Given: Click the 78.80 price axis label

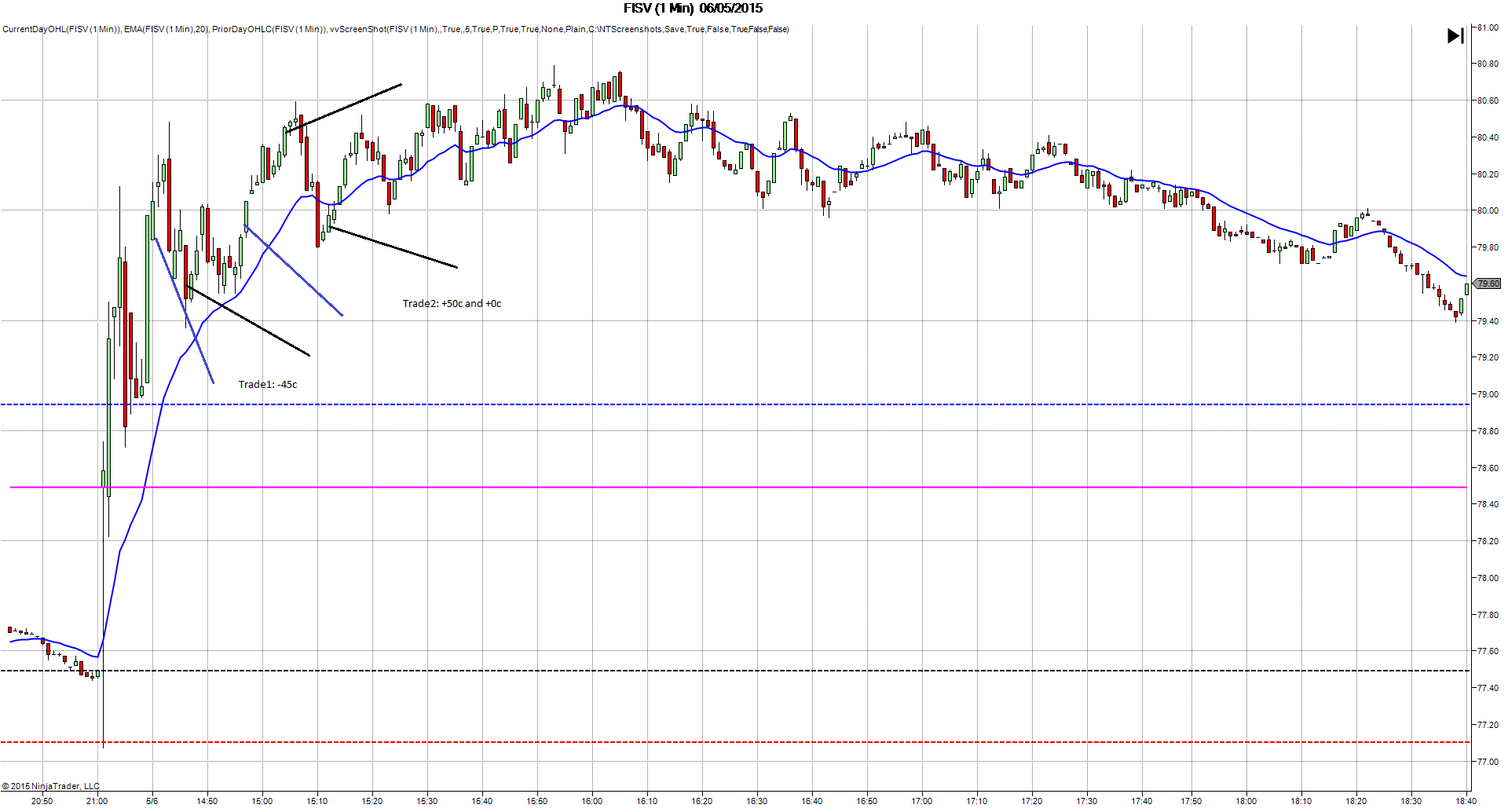Looking at the screenshot, I should [1488, 431].
